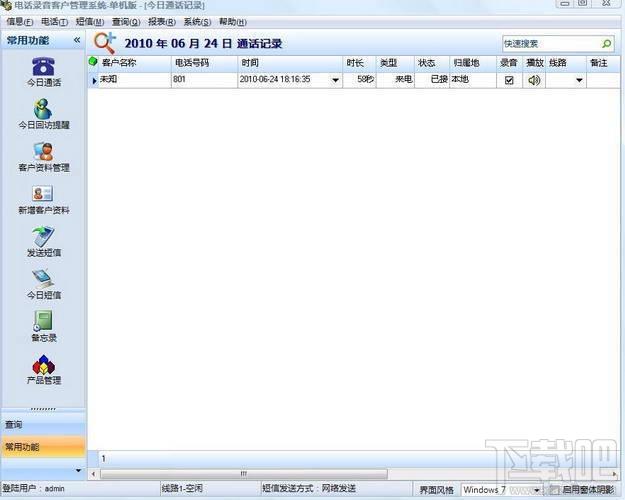625x500 pixels.
Task: Select 未知 customer name cell
Action: pyautogui.click(x=135, y=80)
